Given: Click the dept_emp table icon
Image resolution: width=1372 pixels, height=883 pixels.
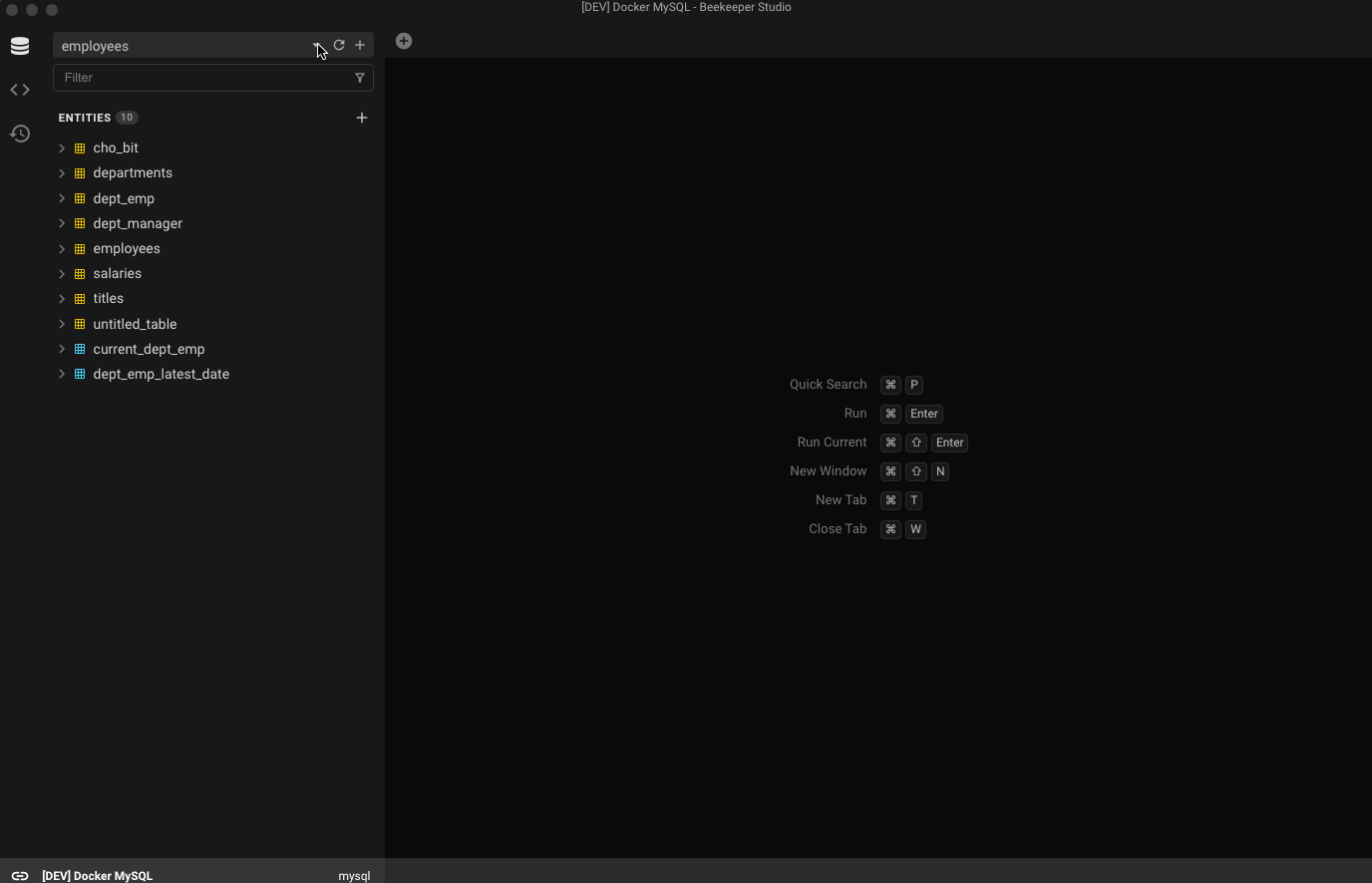Looking at the screenshot, I should pos(80,198).
